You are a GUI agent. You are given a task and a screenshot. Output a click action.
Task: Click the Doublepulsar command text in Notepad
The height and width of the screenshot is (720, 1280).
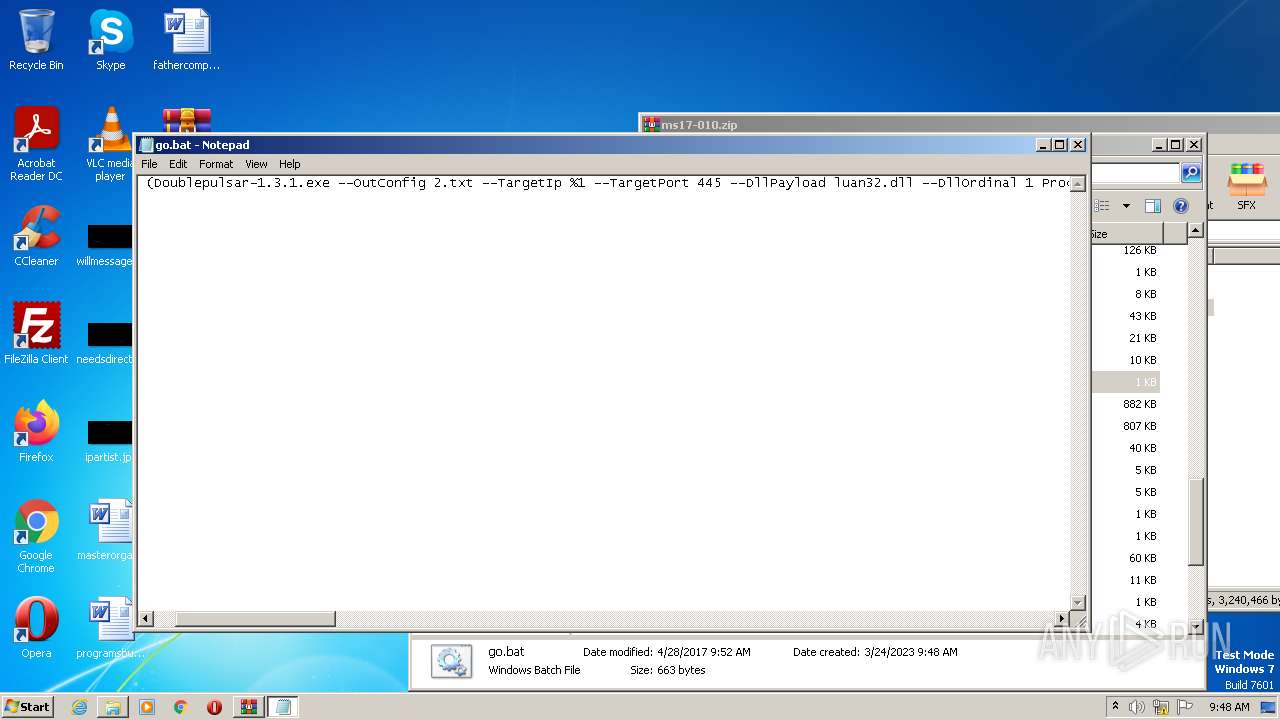click(608, 183)
